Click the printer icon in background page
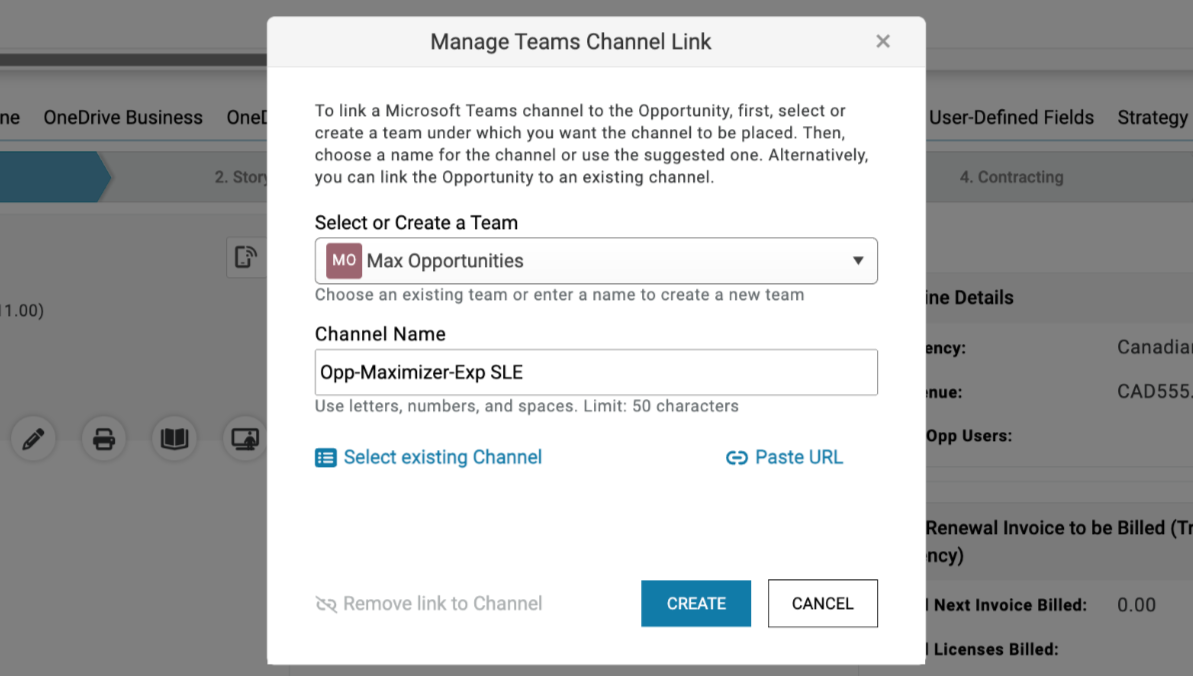Viewport: 1193px width, 676px height. pyautogui.click(x=103, y=438)
